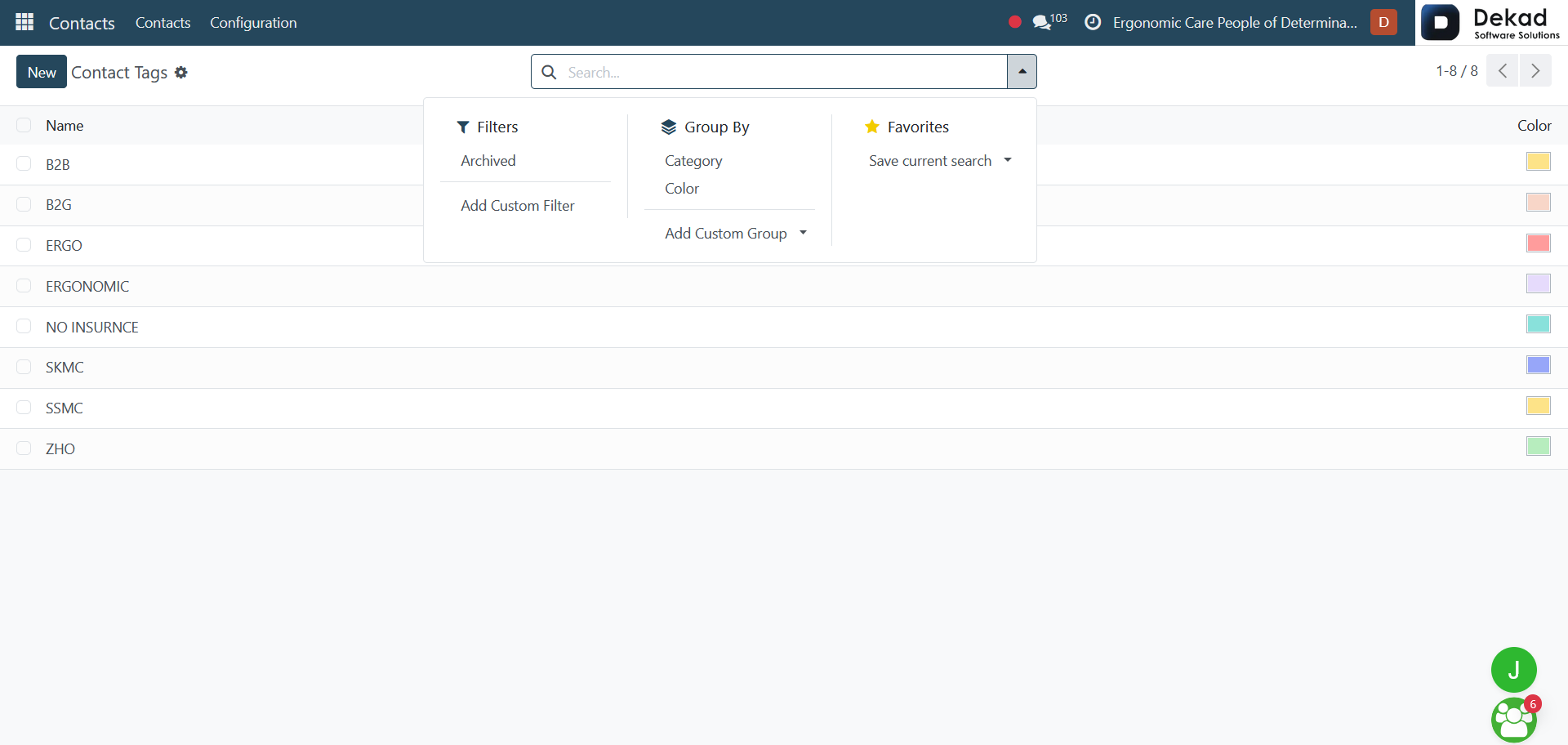Open the Contacts menu item
Viewport: 1568px width, 745px height.
(163, 23)
